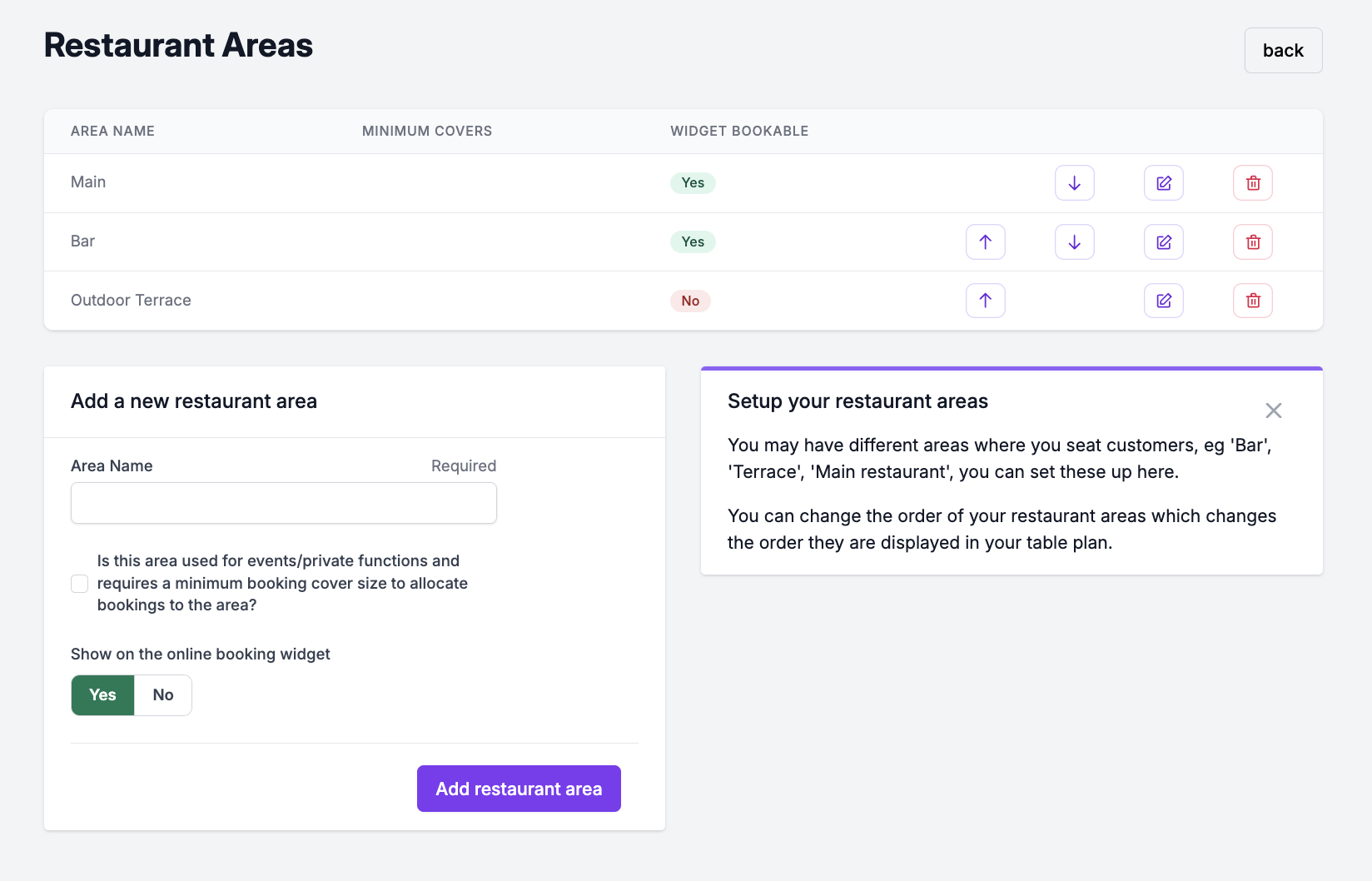The height and width of the screenshot is (881, 1372).
Task: Click the Area Name input field
Action: click(284, 503)
